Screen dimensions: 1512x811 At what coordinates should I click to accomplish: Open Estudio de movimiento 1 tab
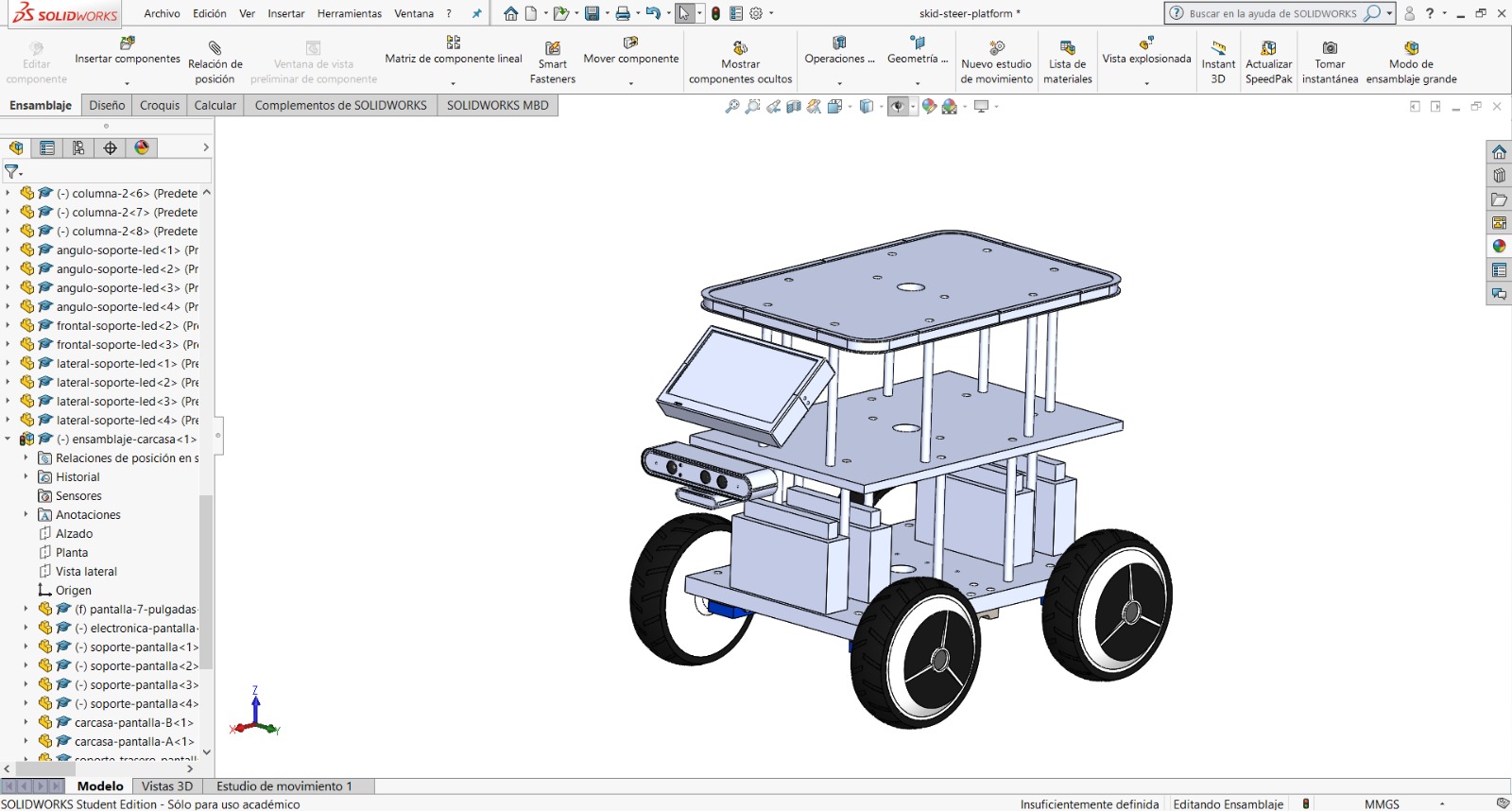(283, 785)
